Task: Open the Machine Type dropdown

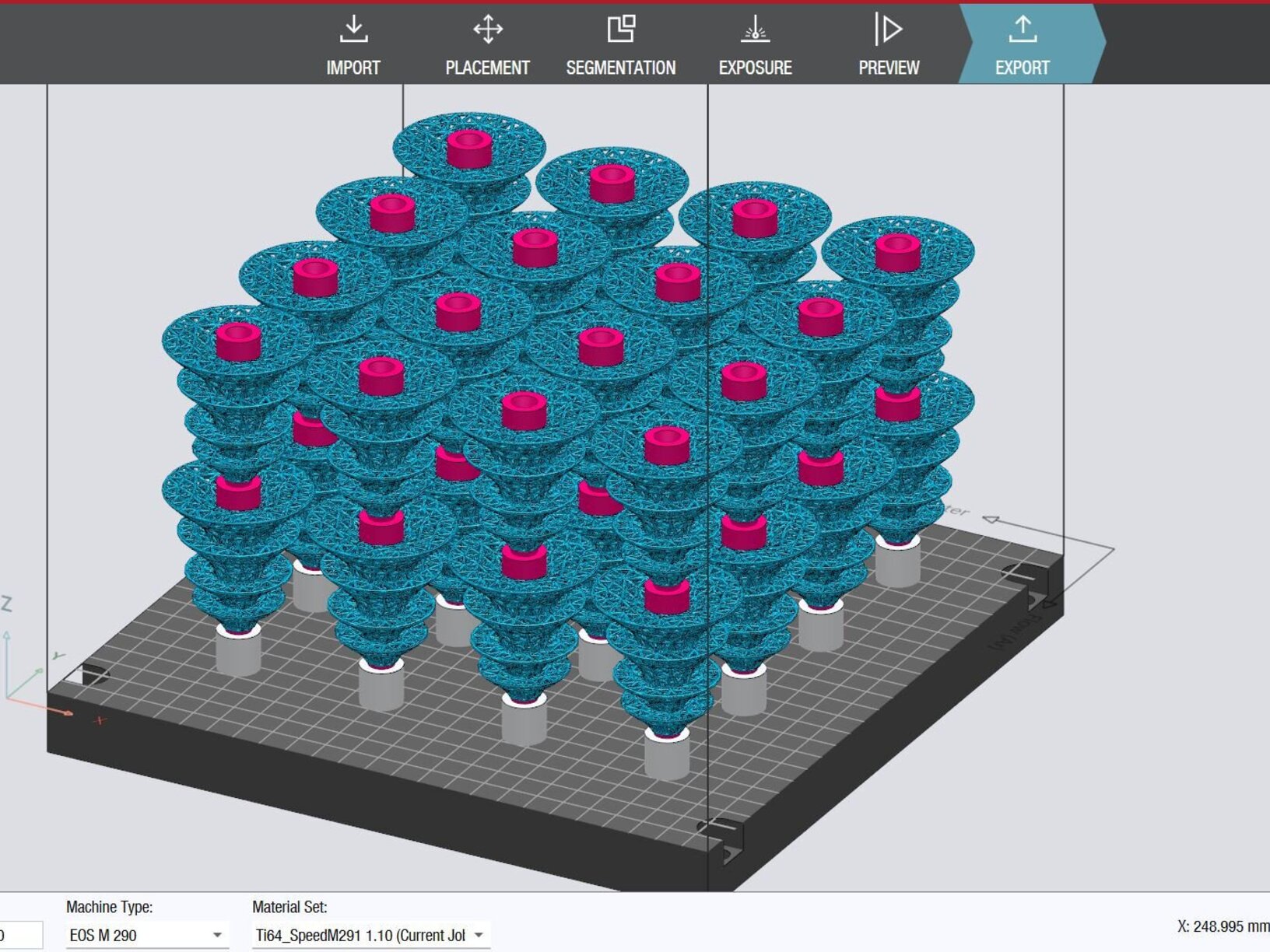Action: pos(216,935)
